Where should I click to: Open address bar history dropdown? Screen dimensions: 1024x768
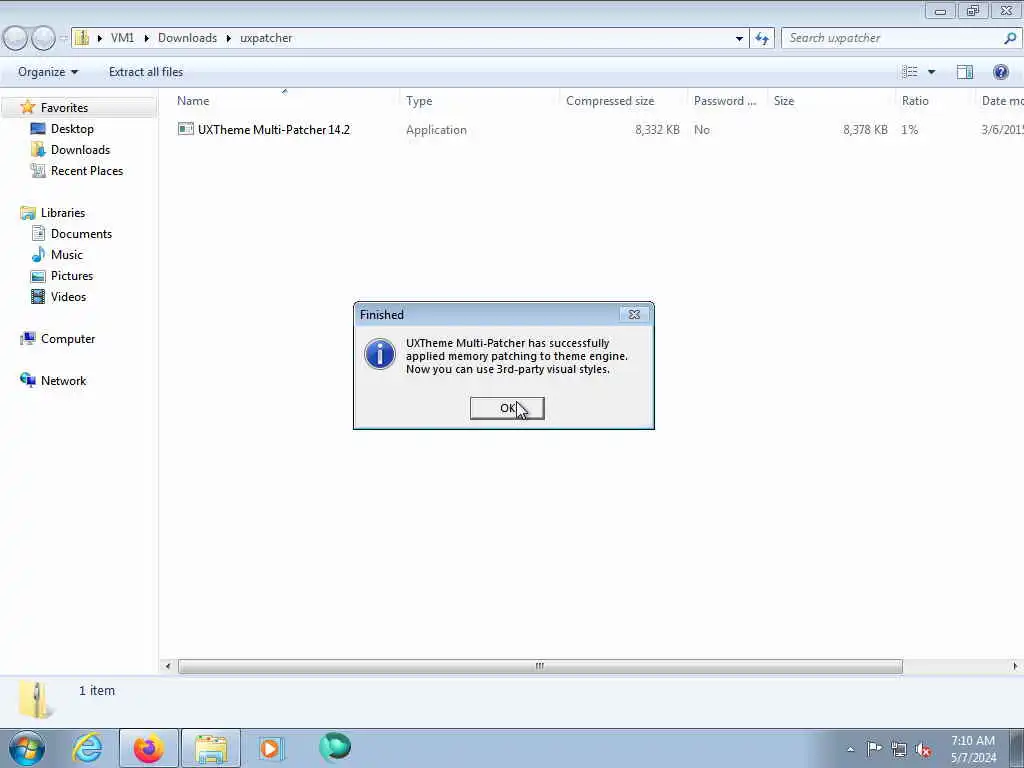(739, 39)
